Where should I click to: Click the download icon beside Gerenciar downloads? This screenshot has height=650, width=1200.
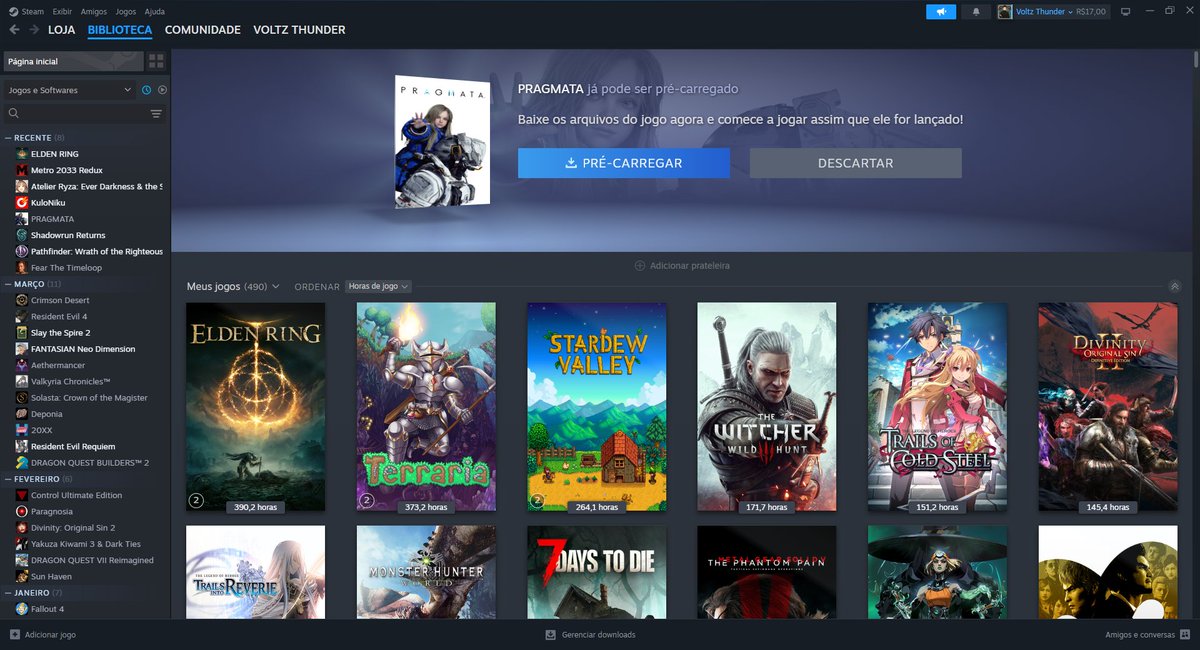(550, 635)
